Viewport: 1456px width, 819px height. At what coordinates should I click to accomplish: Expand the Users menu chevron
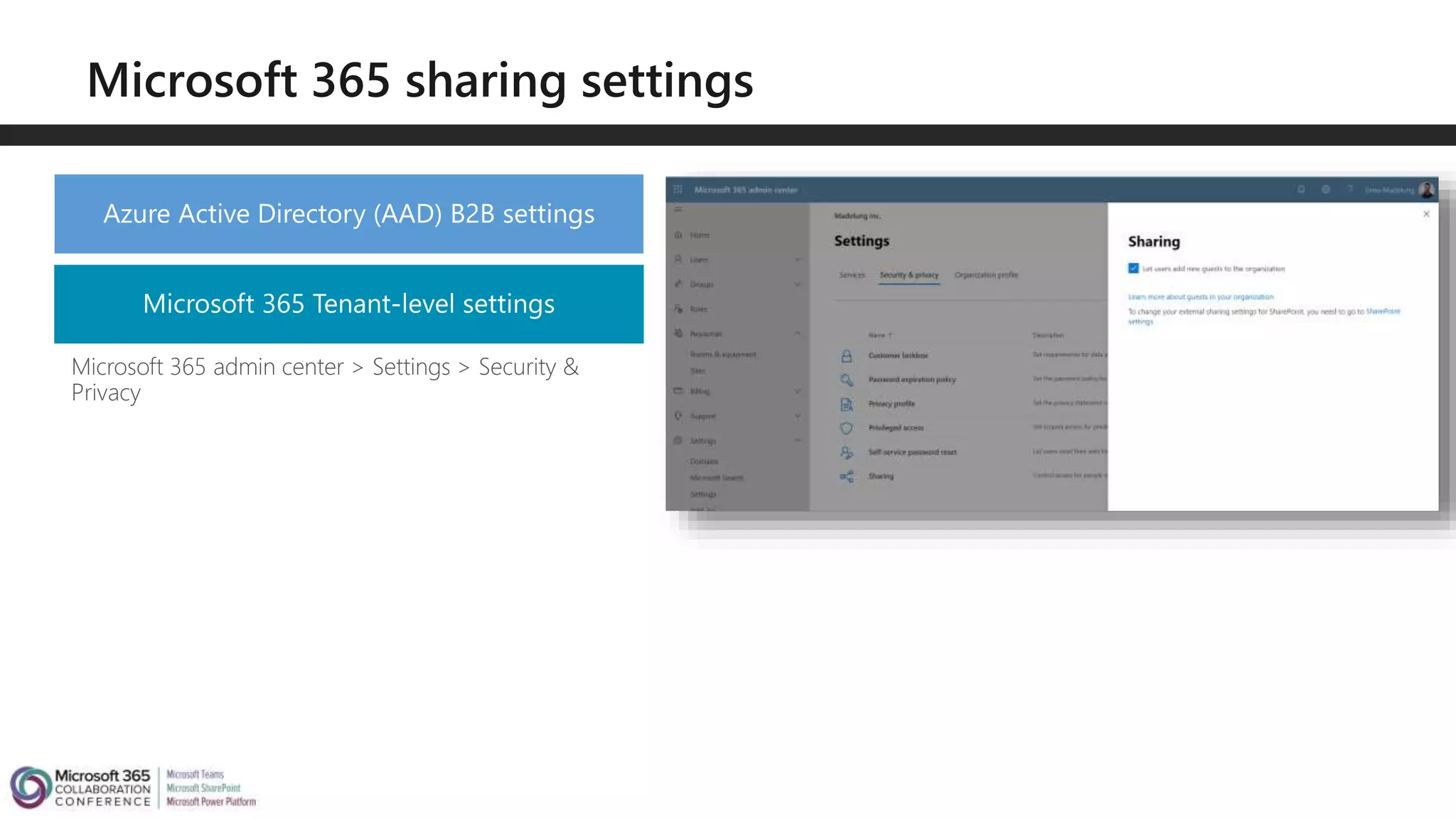coord(798,259)
